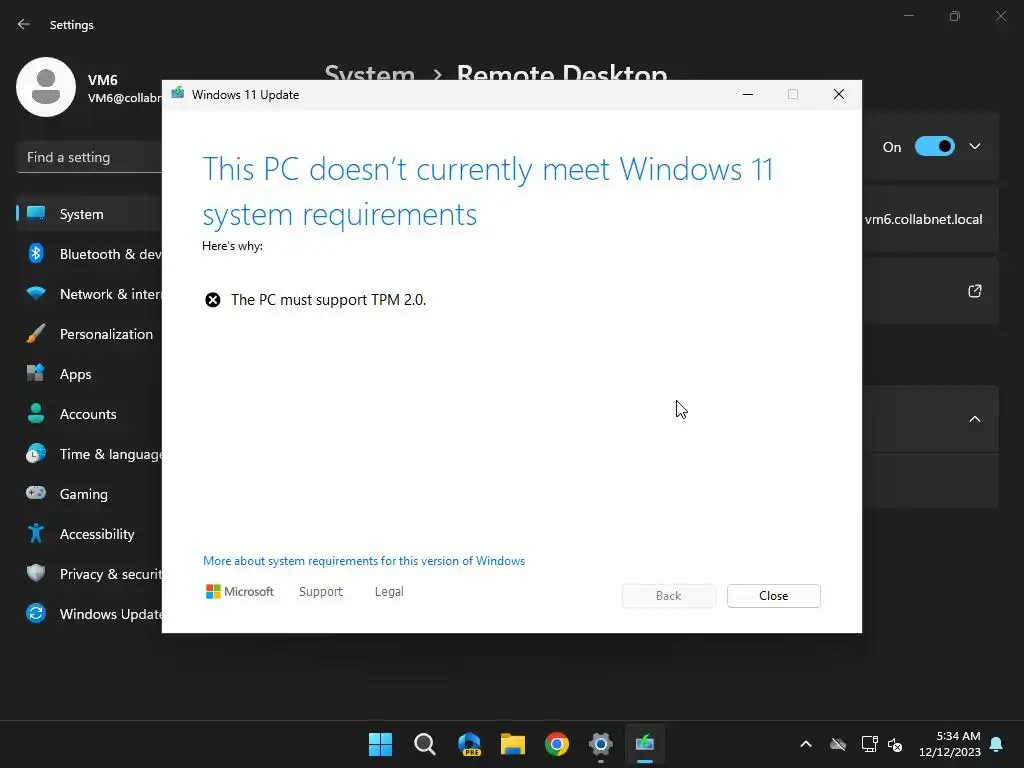Click the OneDrive cloud tray icon
This screenshot has width=1024, height=768.
[838, 744]
